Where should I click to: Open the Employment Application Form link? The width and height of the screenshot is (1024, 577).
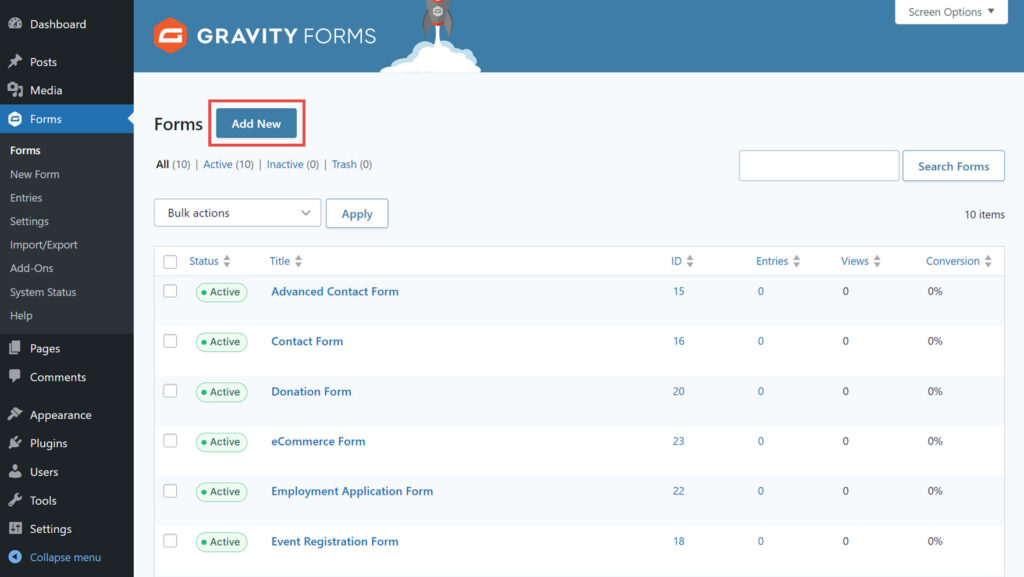351,491
